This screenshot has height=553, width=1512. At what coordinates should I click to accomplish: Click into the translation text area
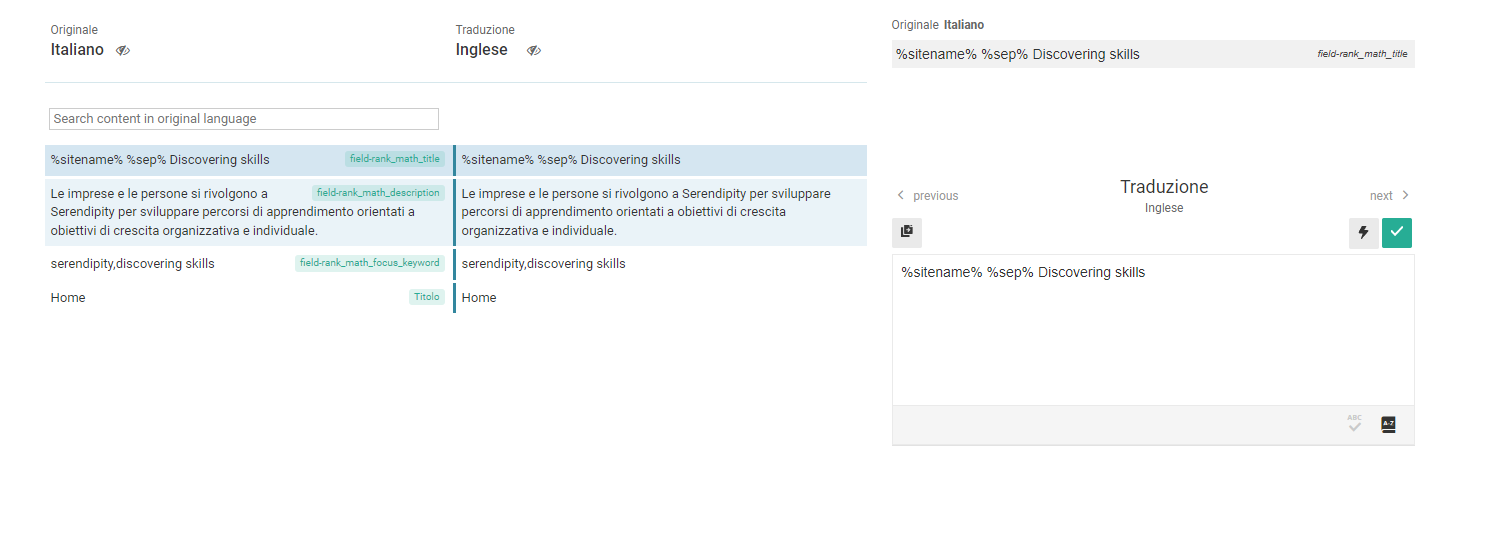click(x=1153, y=330)
